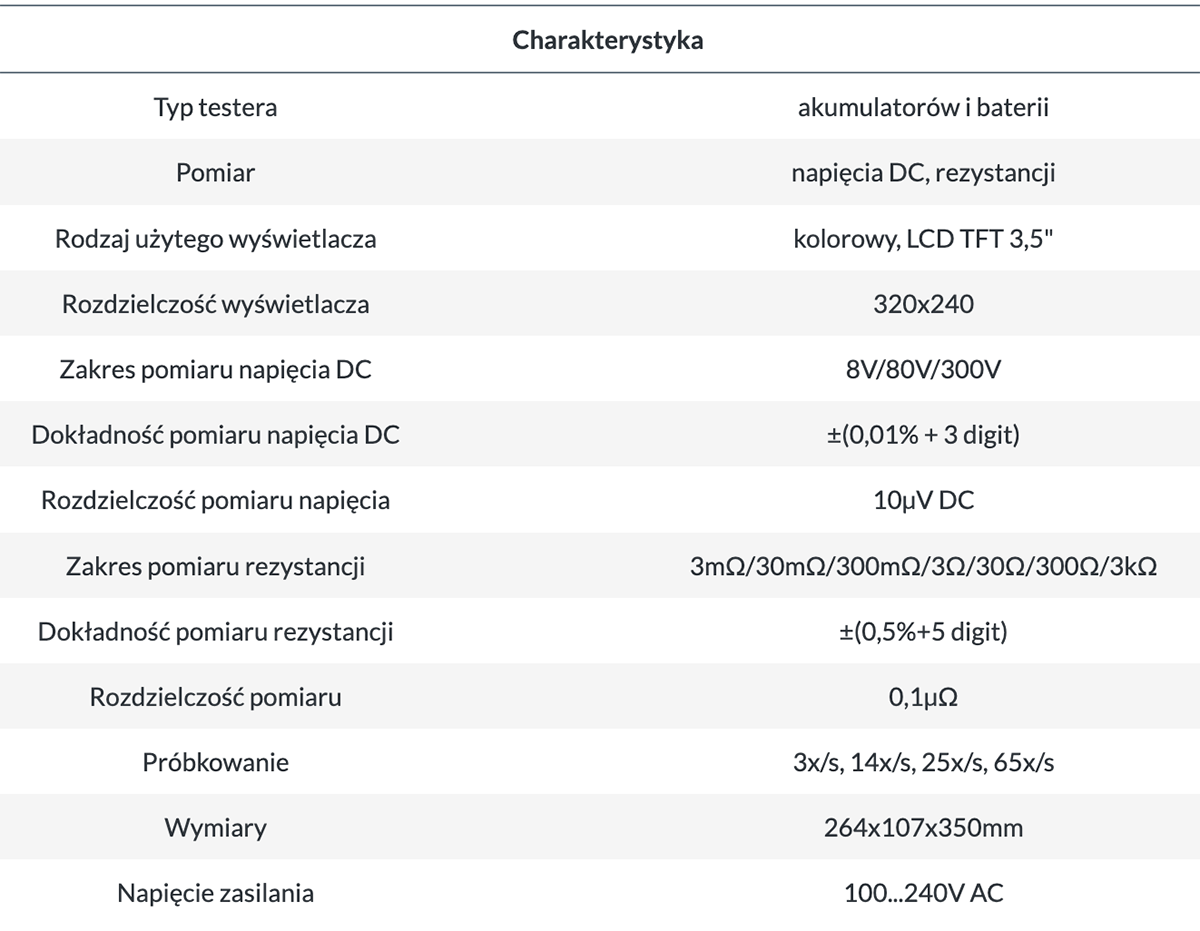This screenshot has width=1200, height=931.
Task: Click 'napięcia DC, rezystancji' value cell
Action: click(x=923, y=172)
